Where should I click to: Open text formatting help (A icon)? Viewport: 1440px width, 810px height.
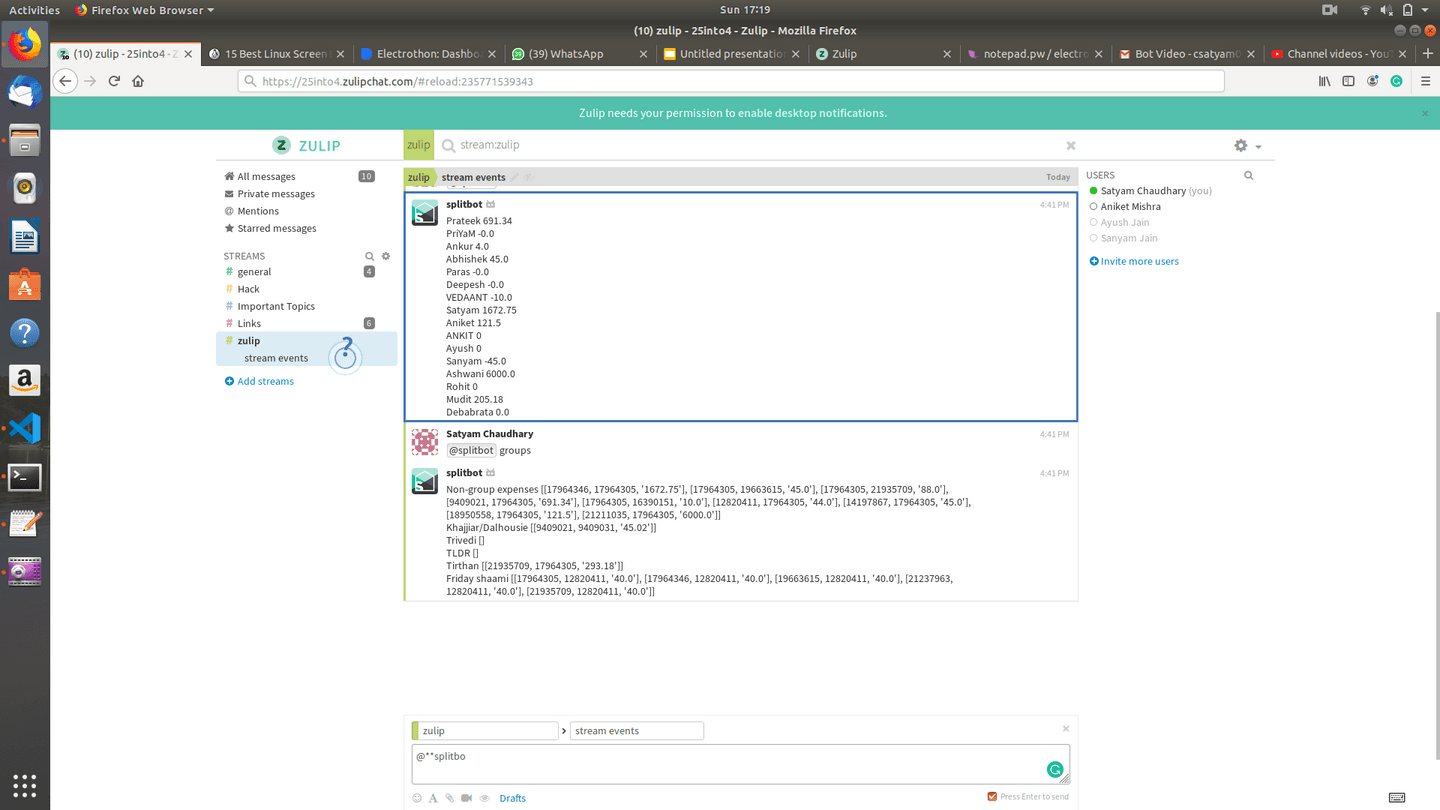[433, 798]
